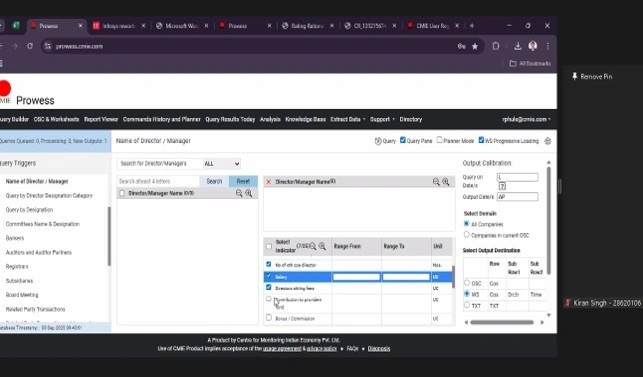
Task: Click the Reset button
Action: click(x=243, y=181)
